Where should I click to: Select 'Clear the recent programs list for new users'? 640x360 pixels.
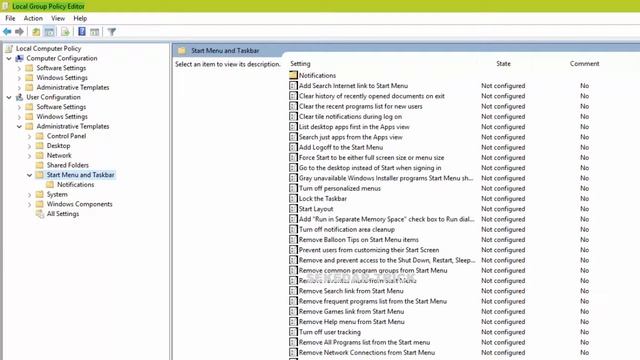(361, 106)
